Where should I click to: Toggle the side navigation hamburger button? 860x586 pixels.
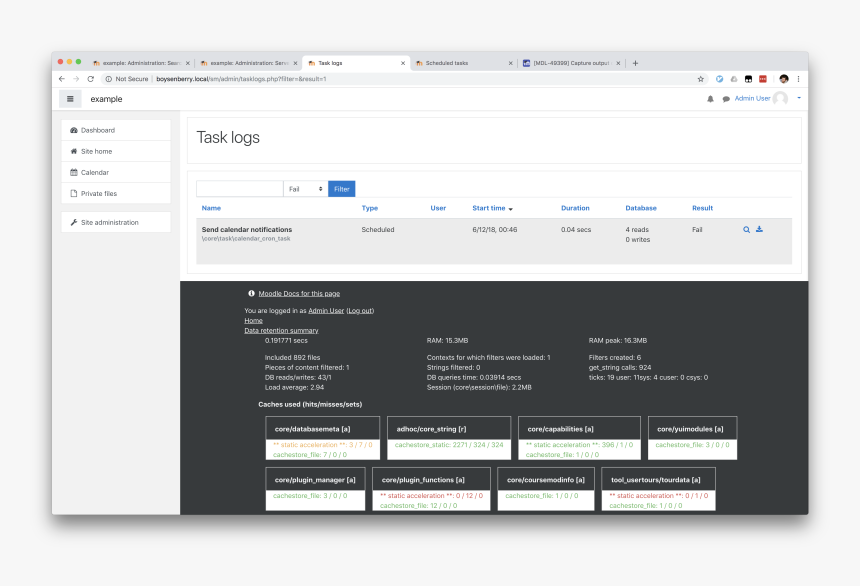coord(70,99)
